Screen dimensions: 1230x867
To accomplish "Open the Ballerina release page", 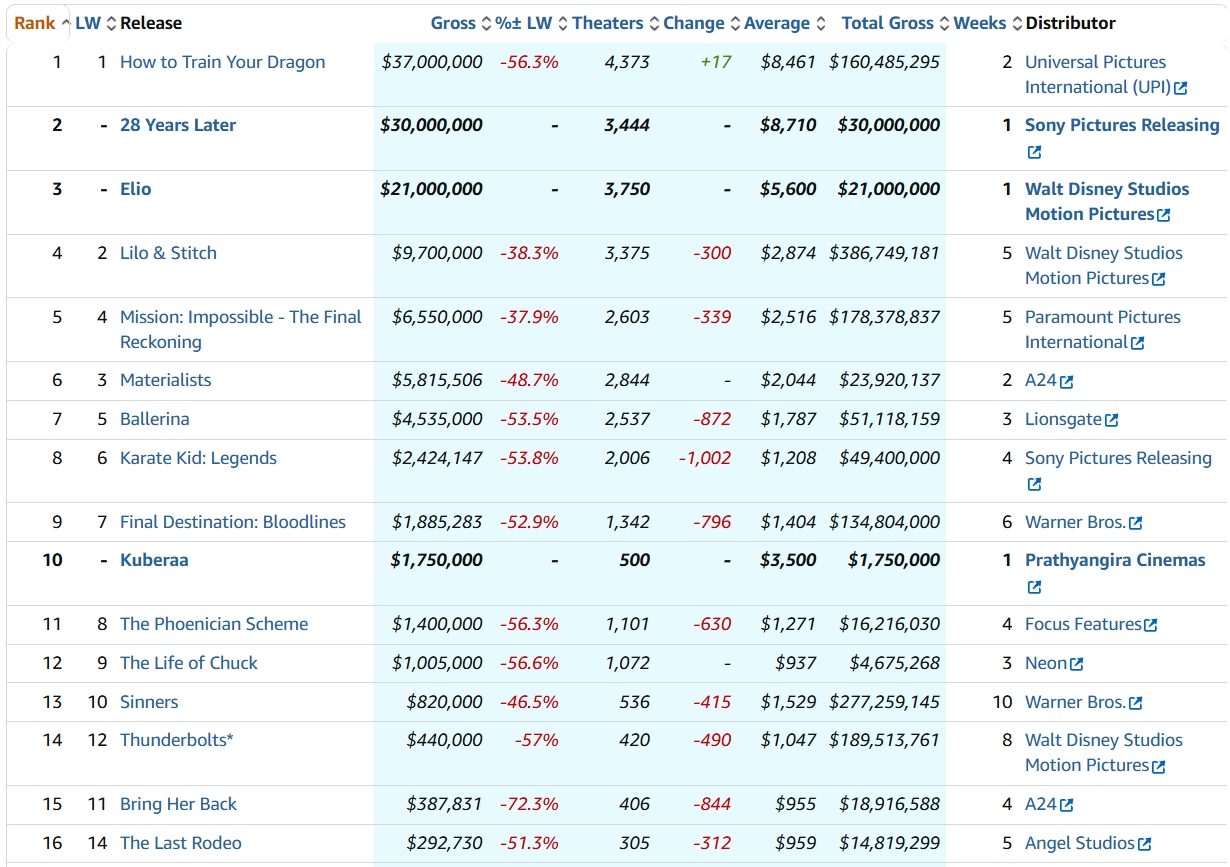I will pyautogui.click(x=155, y=419).
